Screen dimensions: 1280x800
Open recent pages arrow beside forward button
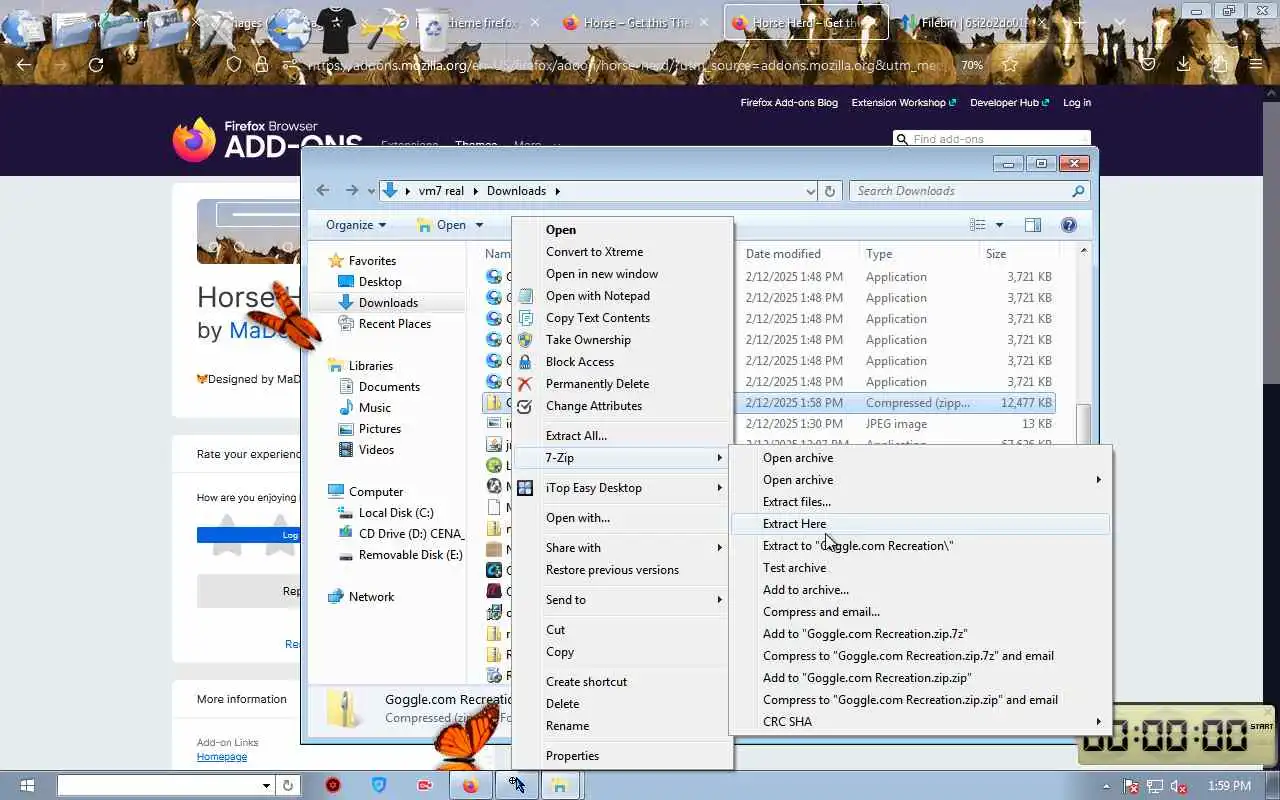click(371, 191)
